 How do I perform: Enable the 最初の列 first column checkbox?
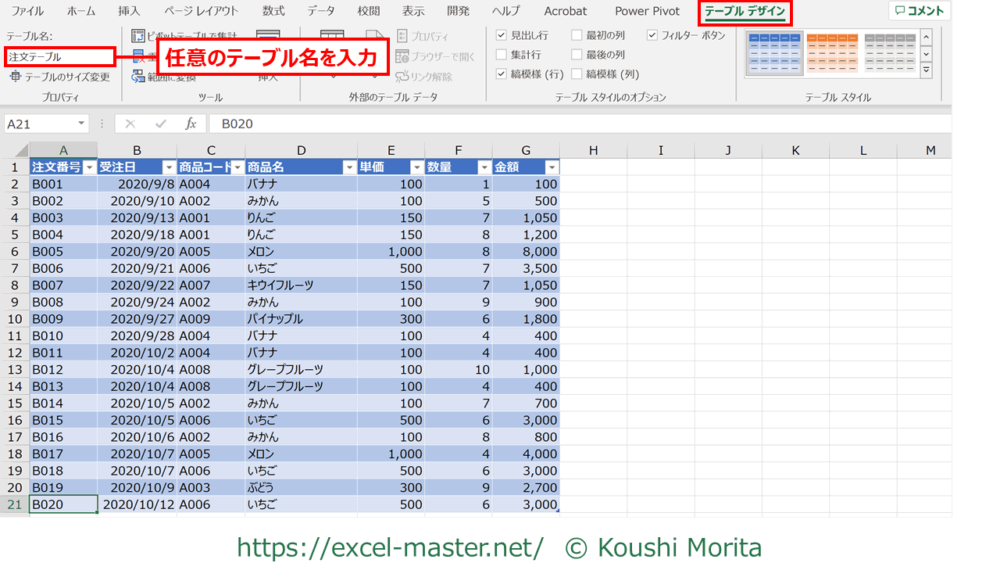tap(577, 35)
